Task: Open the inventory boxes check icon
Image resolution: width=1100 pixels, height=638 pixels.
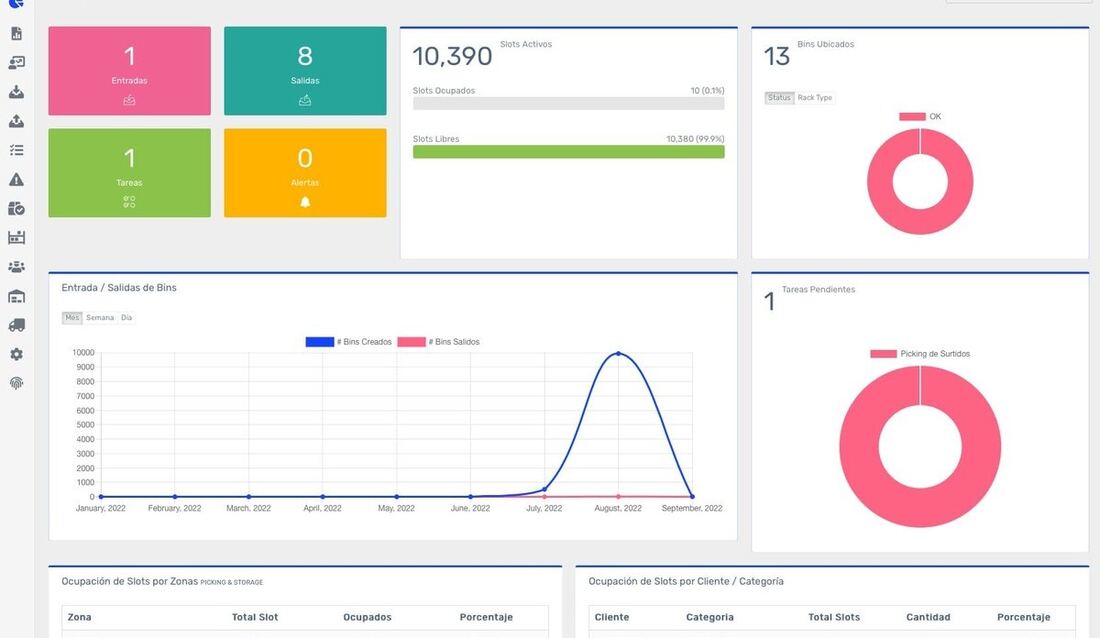Action: coord(16,208)
